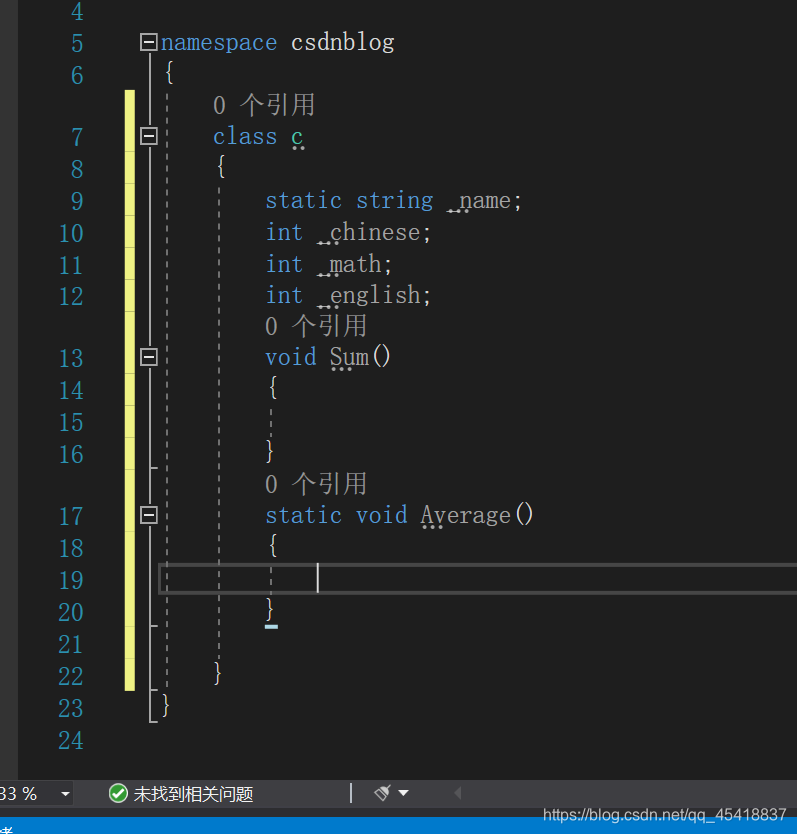Click the horizontal scroll left arrow

pyautogui.click(x=458, y=794)
